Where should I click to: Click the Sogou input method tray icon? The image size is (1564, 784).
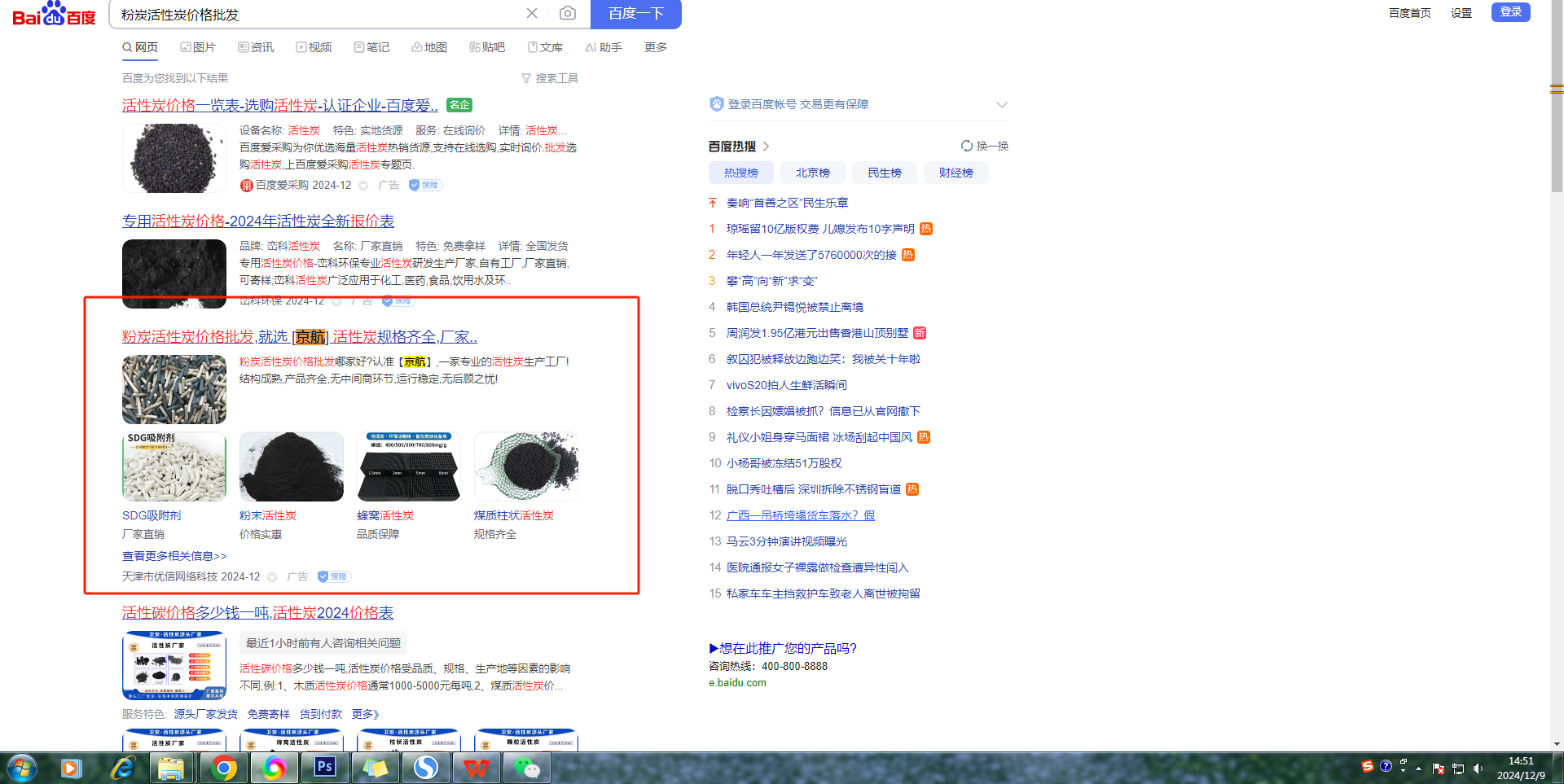(x=1368, y=766)
